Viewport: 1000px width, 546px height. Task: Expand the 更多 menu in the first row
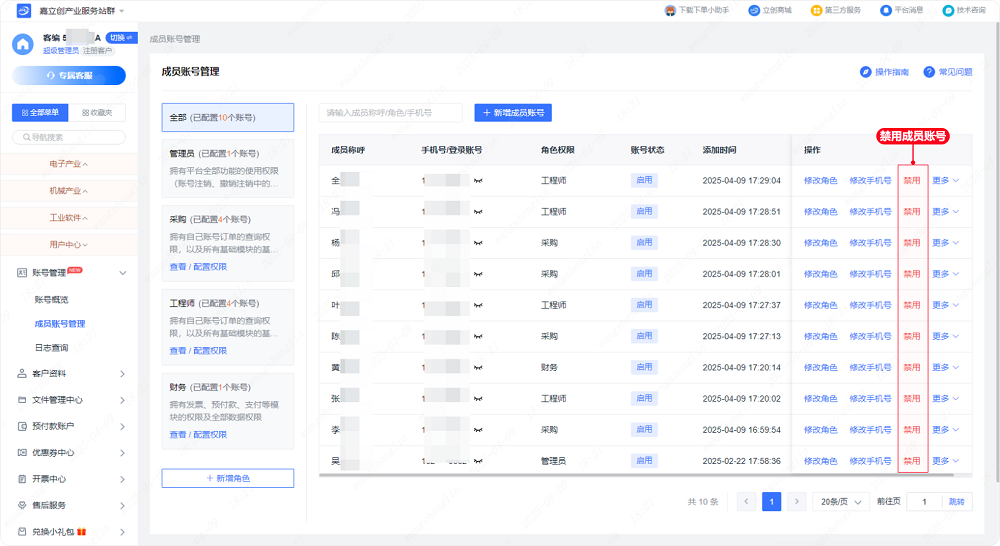coord(946,181)
